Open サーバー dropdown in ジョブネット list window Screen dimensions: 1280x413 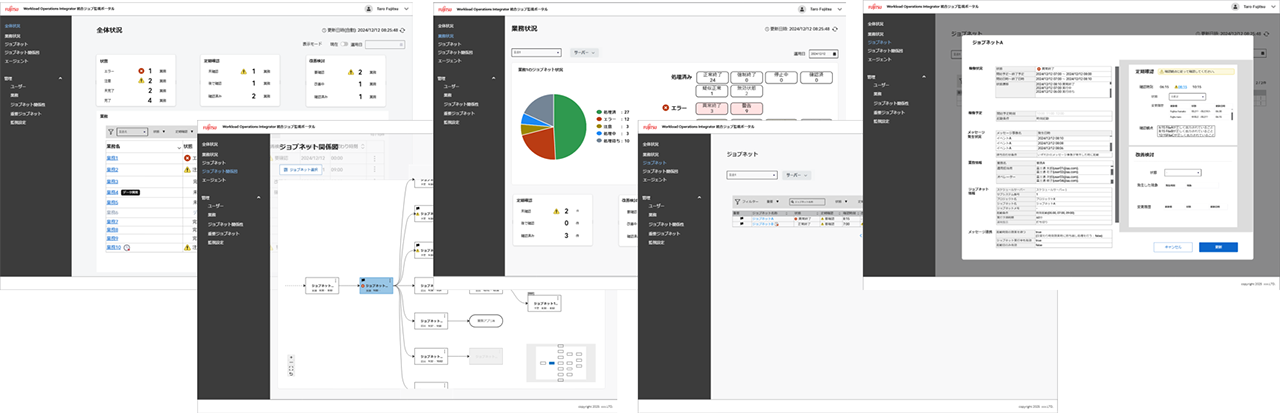point(798,174)
